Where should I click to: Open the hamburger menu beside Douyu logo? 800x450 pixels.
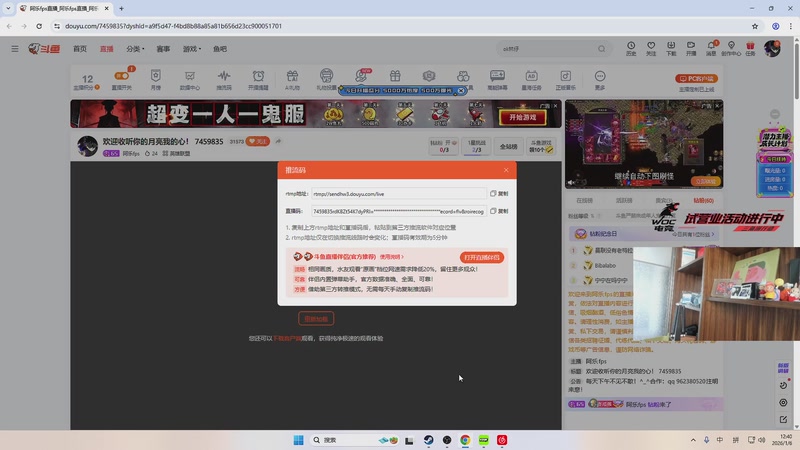[x=15, y=49]
